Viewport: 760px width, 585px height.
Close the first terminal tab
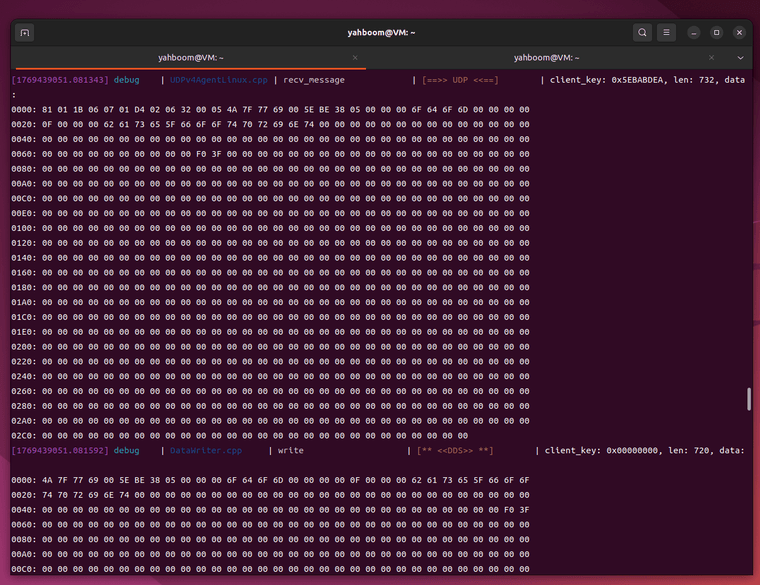355,58
